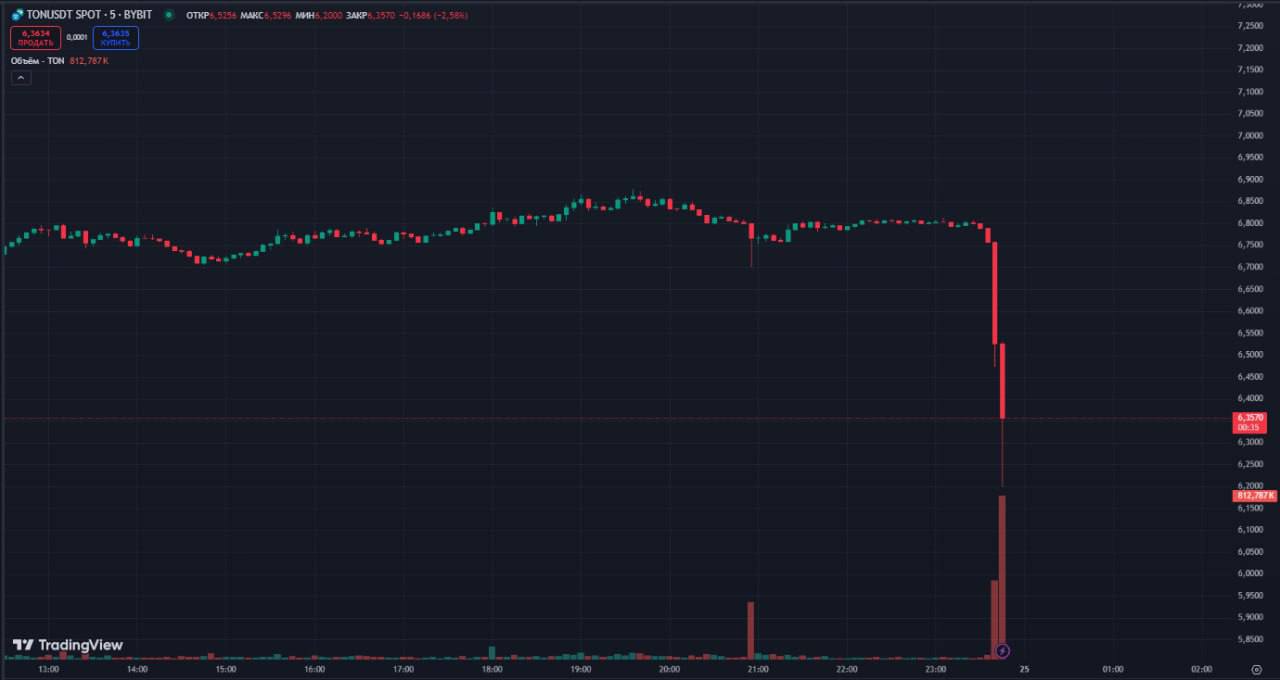Click the 18:00 time axis label
This screenshot has width=1280, height=680.
492,669
